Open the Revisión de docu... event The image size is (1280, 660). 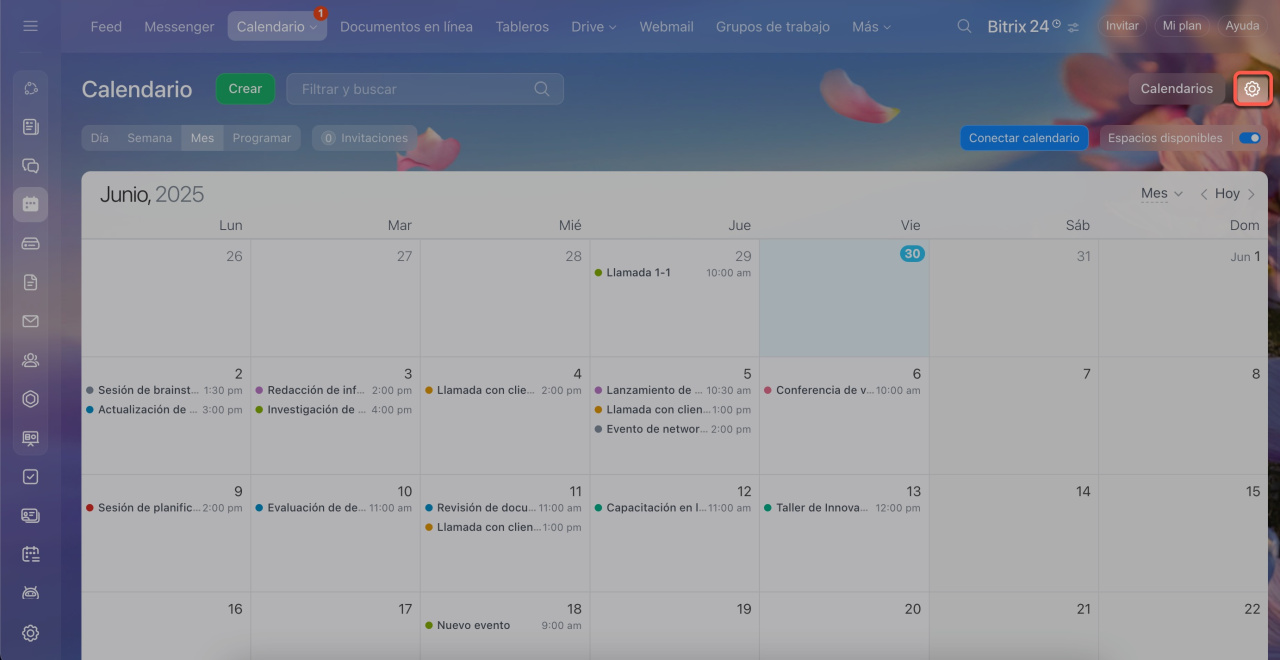pos(503,508)
